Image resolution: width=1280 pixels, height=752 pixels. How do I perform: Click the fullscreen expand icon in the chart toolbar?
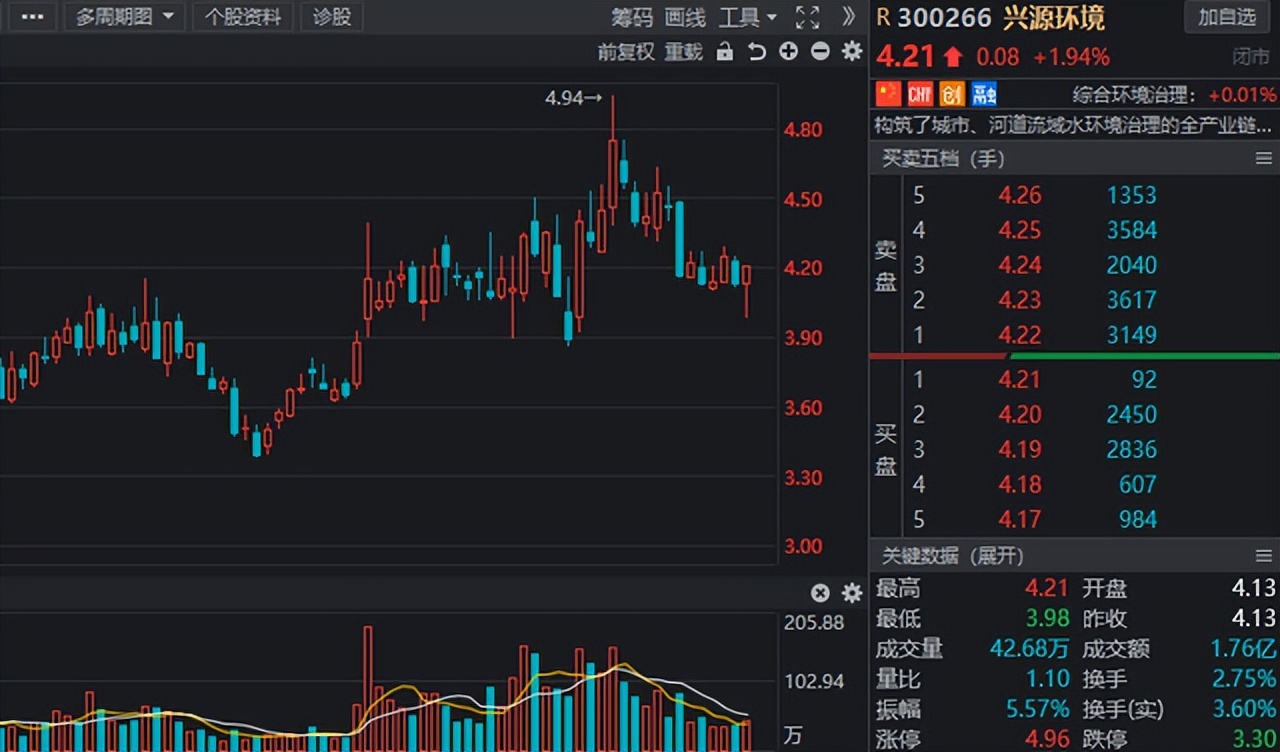tap(806, 17)
